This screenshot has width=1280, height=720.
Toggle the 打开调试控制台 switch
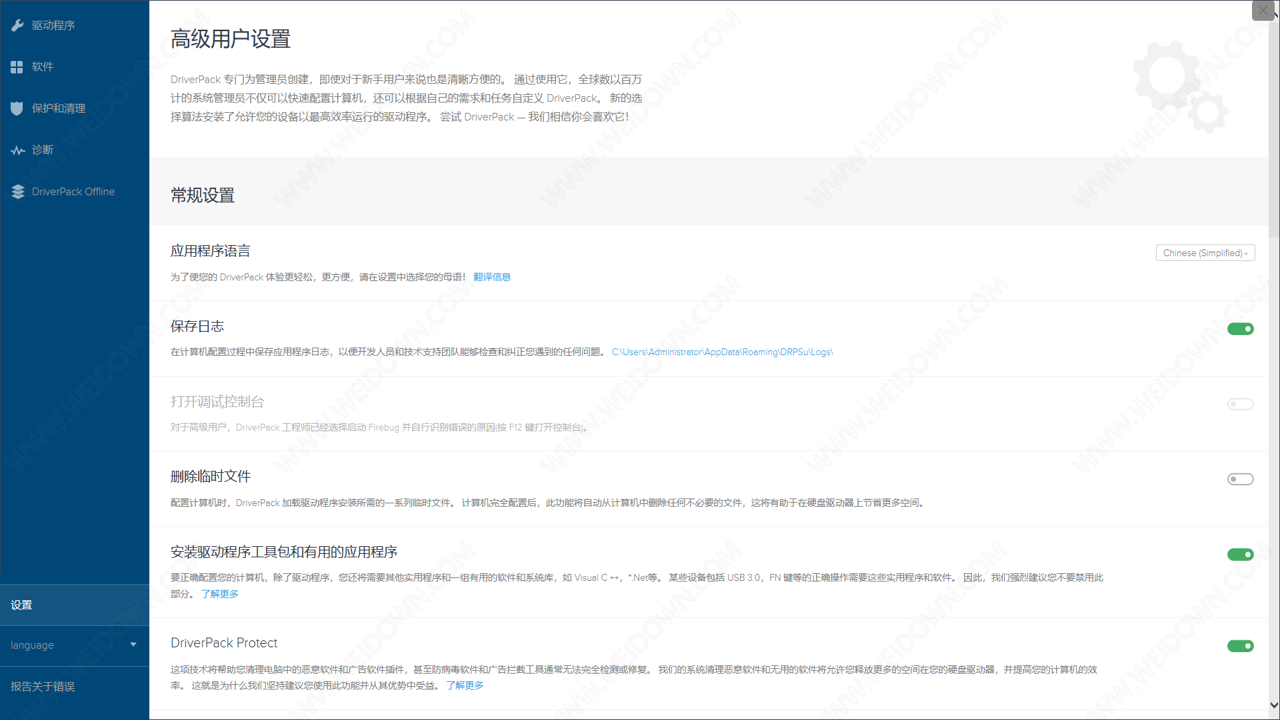tap(1240, 404)
